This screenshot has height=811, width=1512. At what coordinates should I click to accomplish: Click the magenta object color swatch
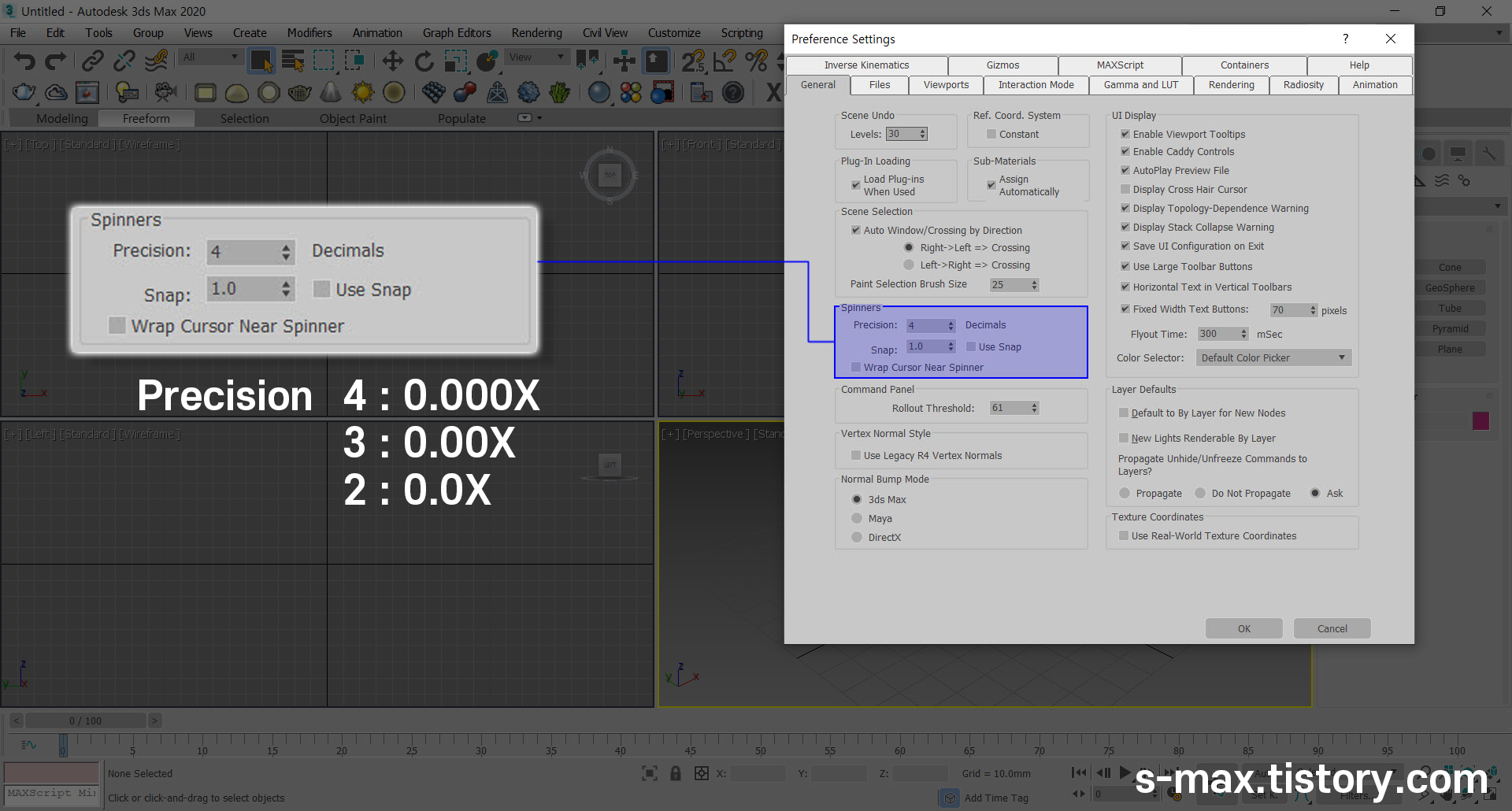pyautogui.click(x=1480, y=421)
